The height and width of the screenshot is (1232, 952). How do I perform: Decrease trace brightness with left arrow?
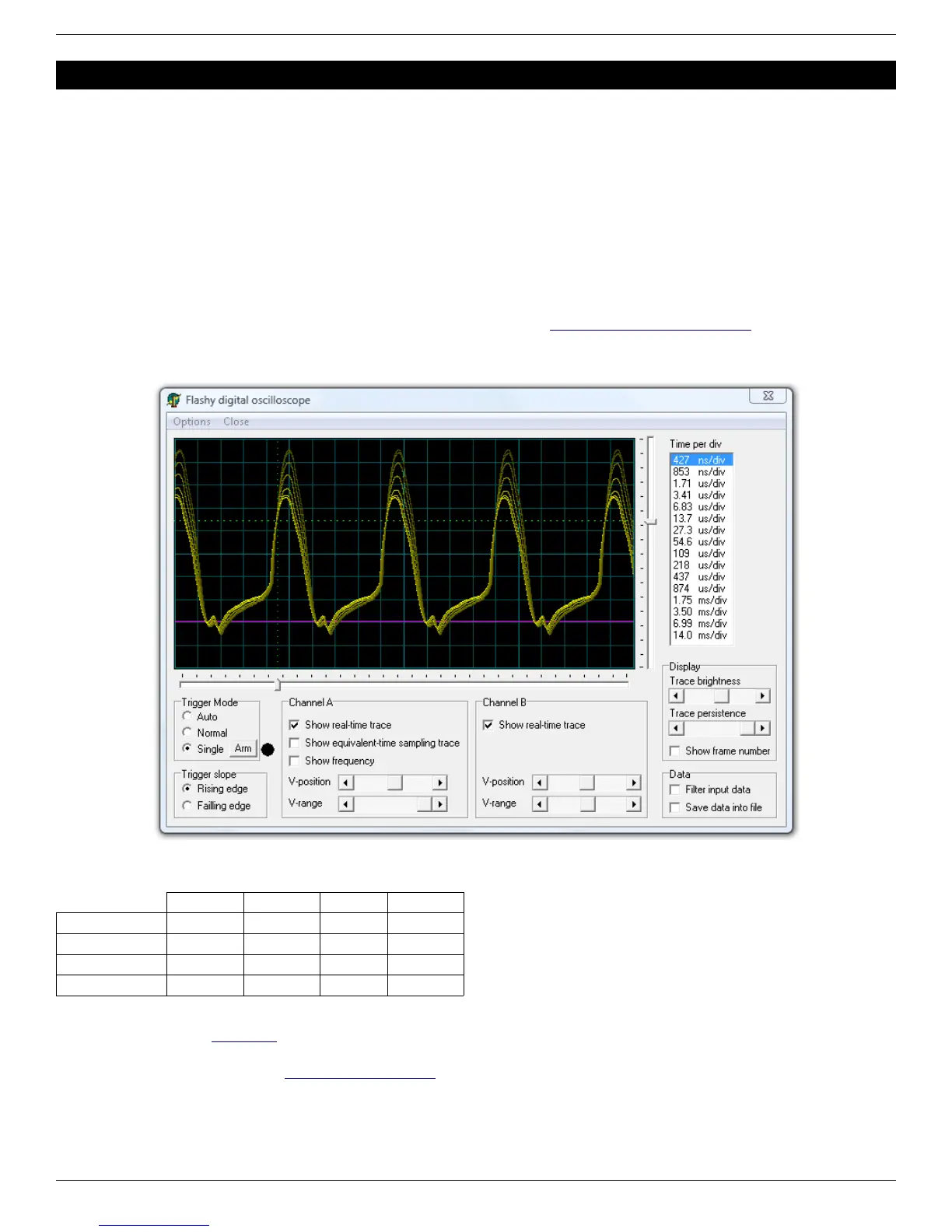677,696
